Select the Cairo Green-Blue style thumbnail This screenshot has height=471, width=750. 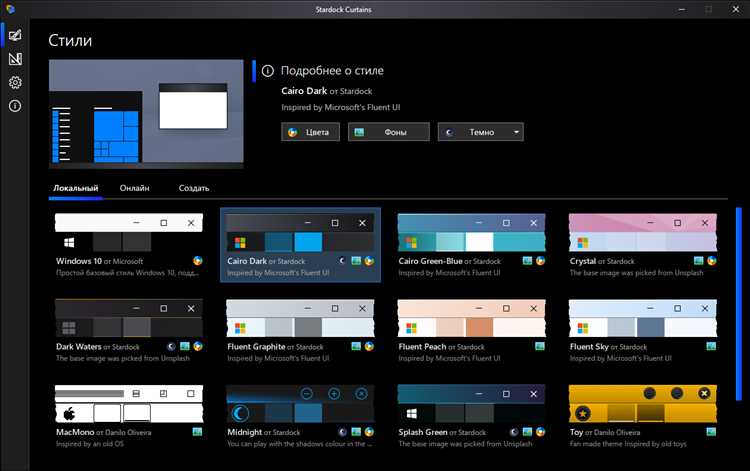[471, 232]
